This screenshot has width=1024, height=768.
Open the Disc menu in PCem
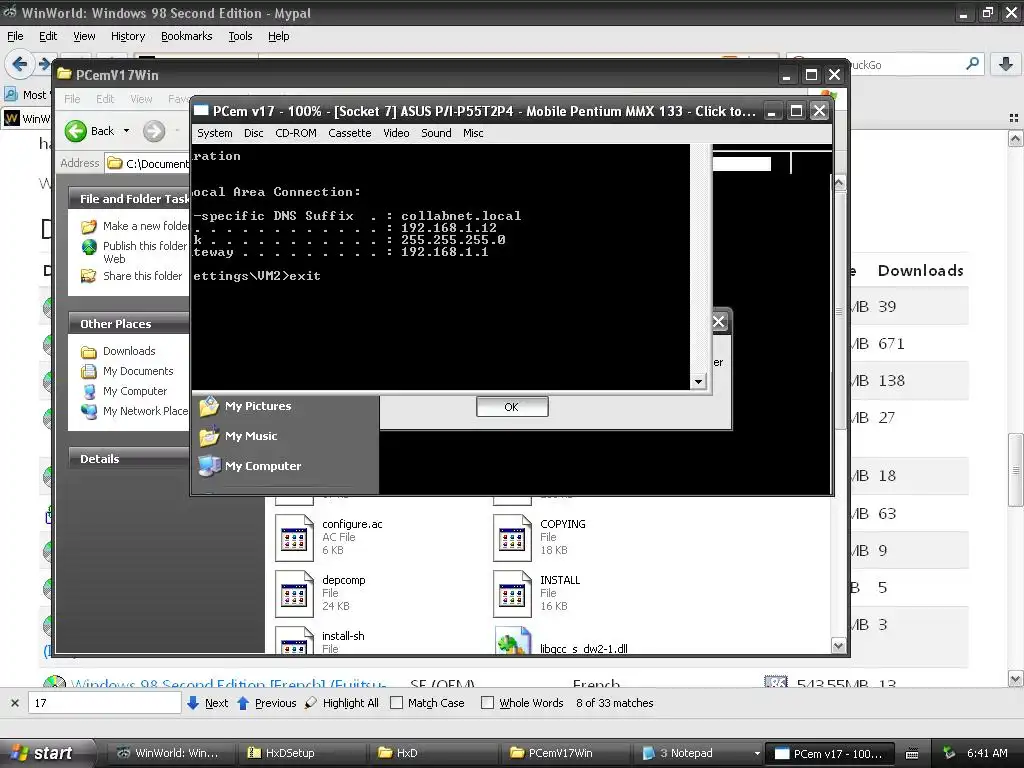click(253, 133)
